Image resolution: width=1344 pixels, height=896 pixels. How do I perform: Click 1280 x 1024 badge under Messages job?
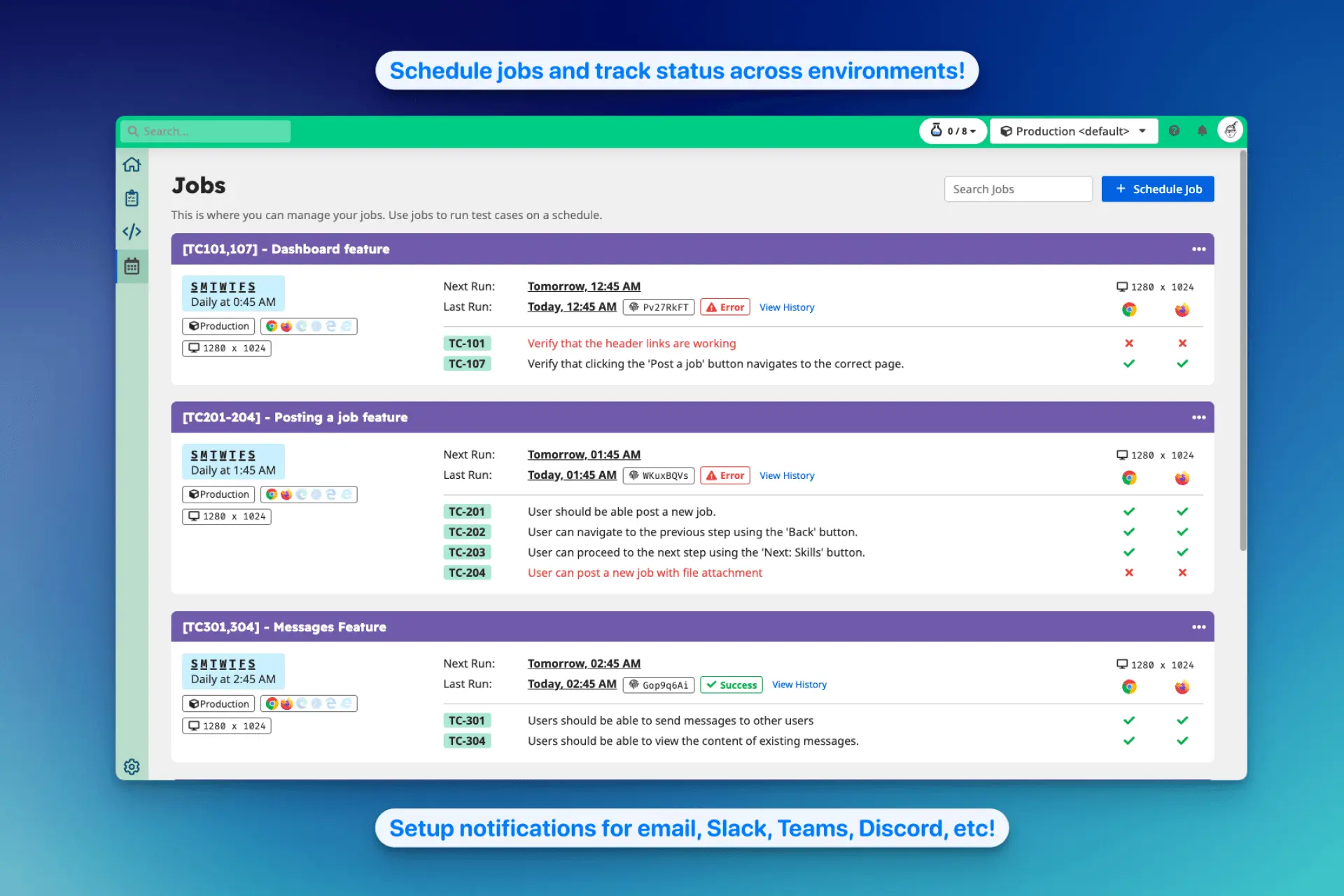[x=227, y=726]
